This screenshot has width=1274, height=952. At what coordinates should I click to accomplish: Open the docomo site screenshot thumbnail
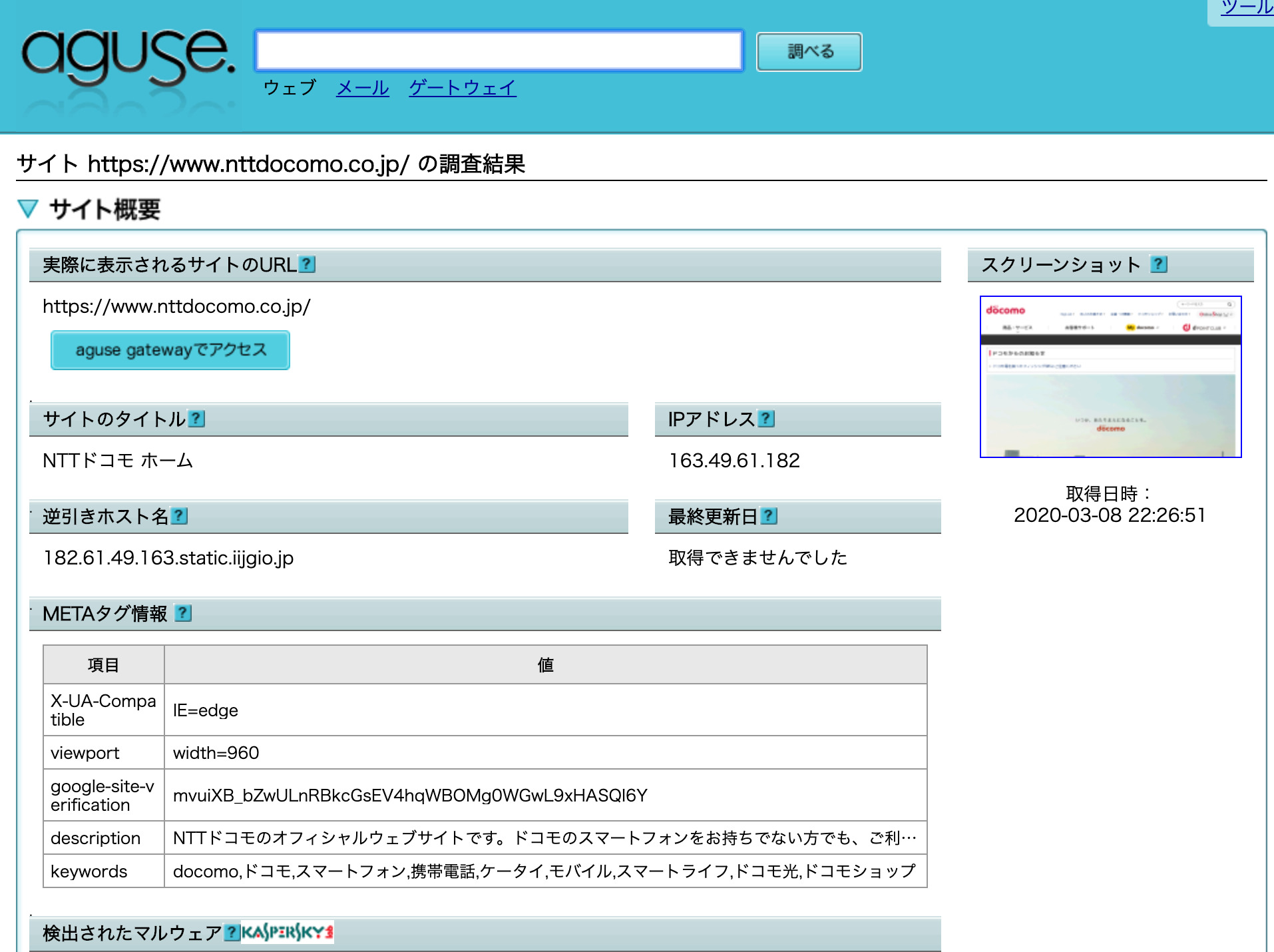tap(1110, 377)
